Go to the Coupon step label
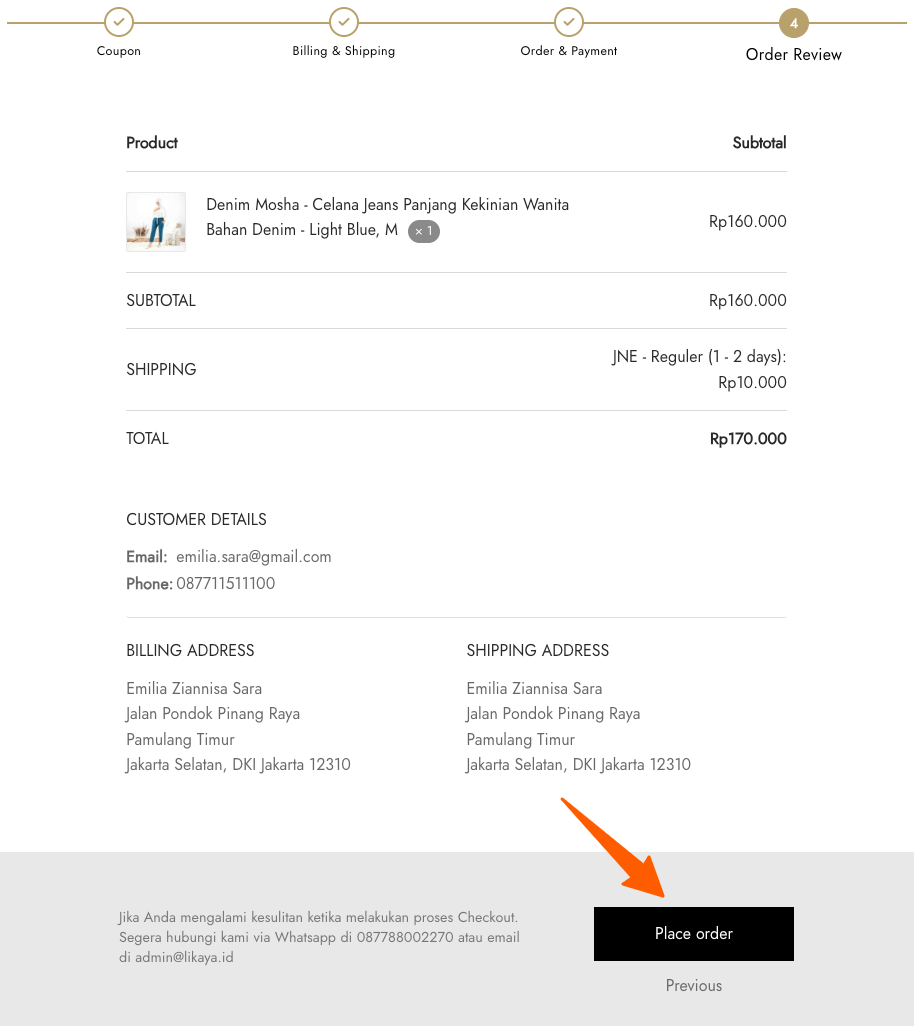Image resolution: width=914 pixels, height=1026 pixels. tap(119, 51)
